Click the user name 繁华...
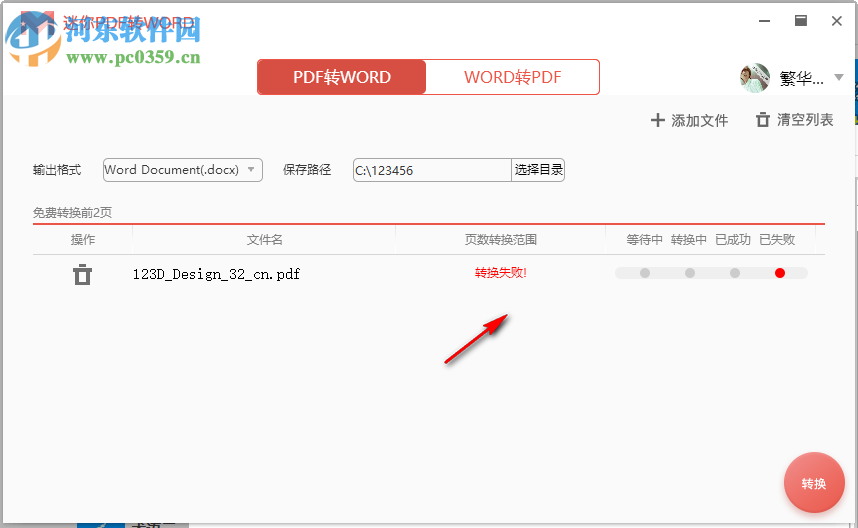 pyautogui.click(x=801, y=78)
